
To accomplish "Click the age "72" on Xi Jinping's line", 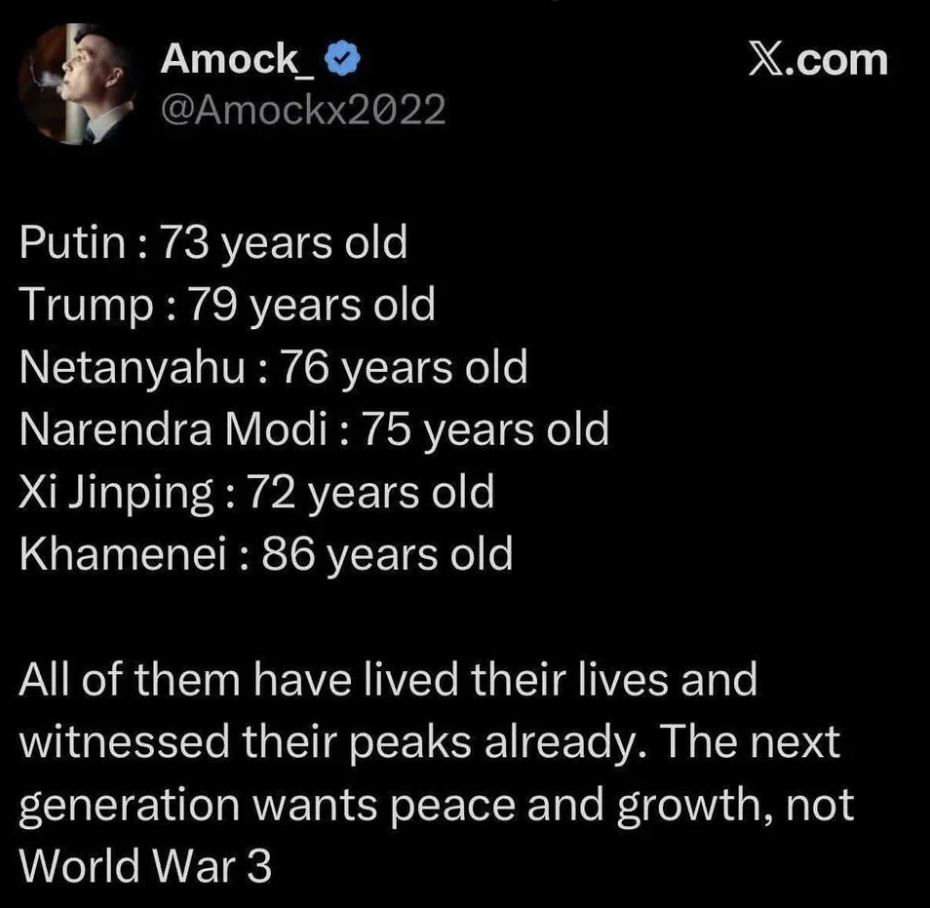I will [271, 492].
